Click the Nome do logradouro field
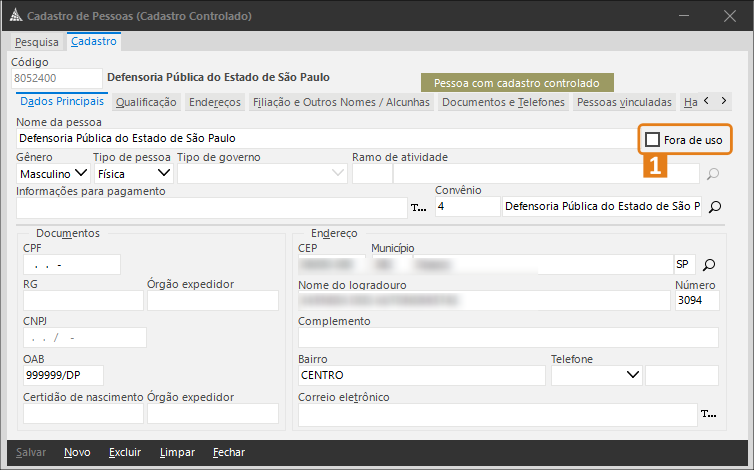Viewport: 754px width, 470px height. (x=484, y=301)
